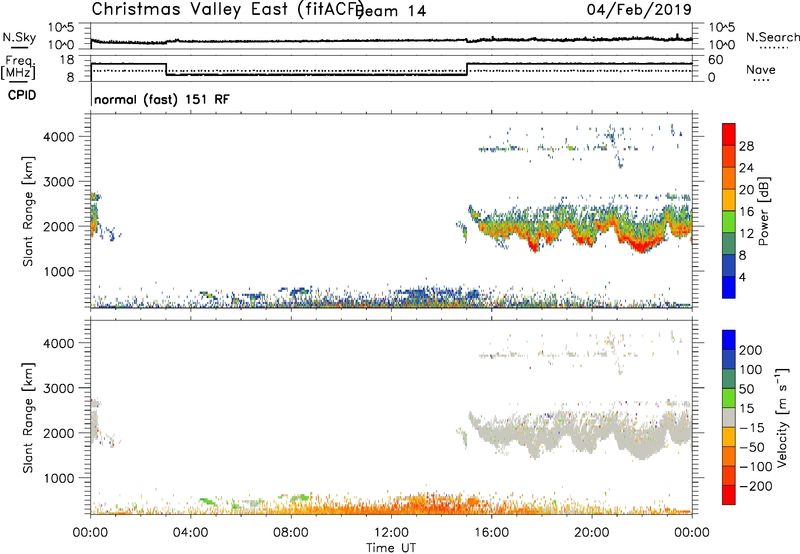Click the red top segment of Power colorbar

[729, 134]
